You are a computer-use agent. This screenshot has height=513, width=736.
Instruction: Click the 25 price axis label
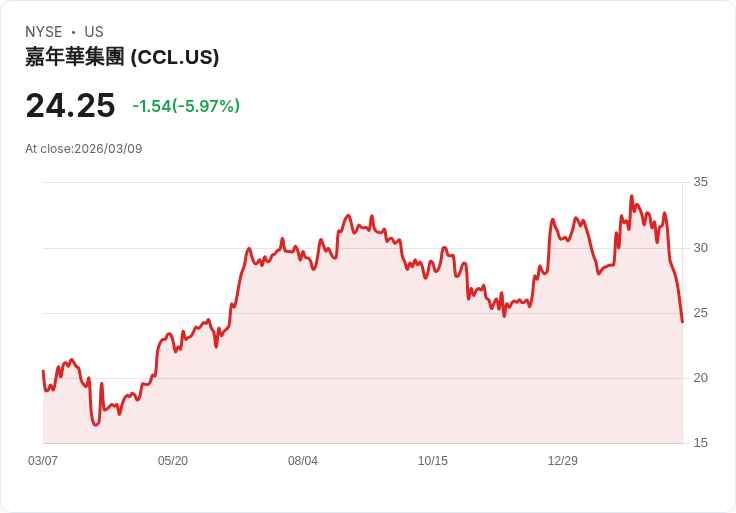tap(700, 313)
